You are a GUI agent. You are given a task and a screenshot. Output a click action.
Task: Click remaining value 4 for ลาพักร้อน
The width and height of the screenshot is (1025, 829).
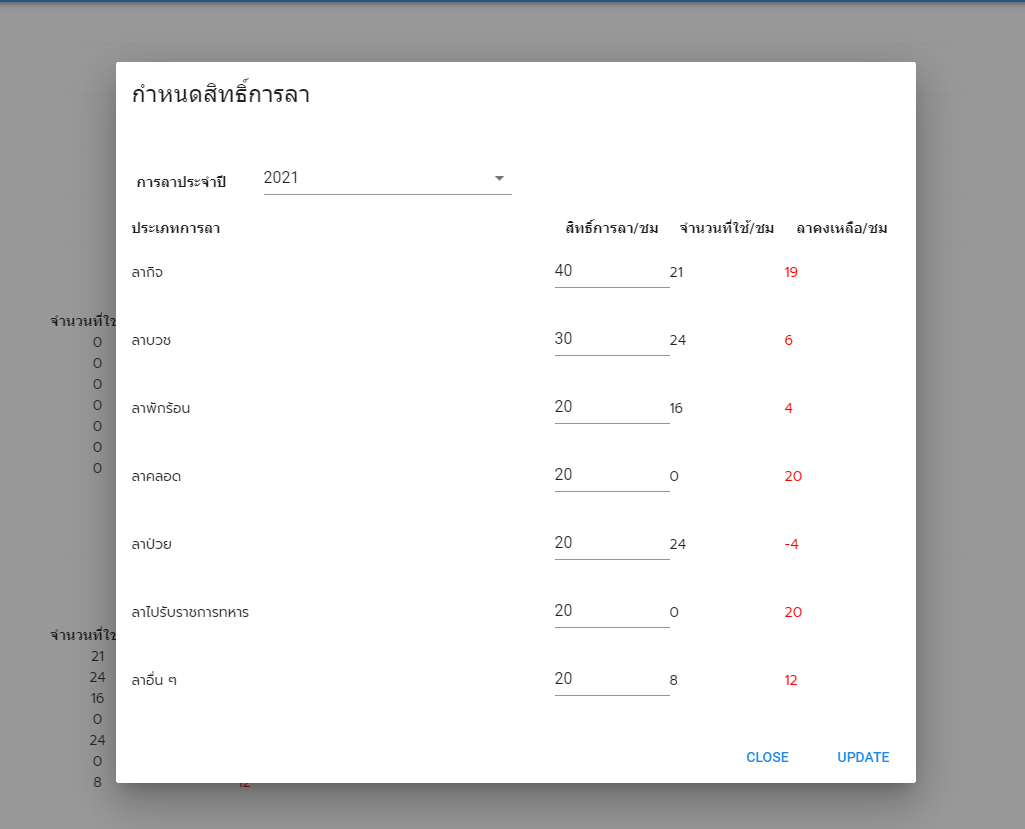(788, 408)
